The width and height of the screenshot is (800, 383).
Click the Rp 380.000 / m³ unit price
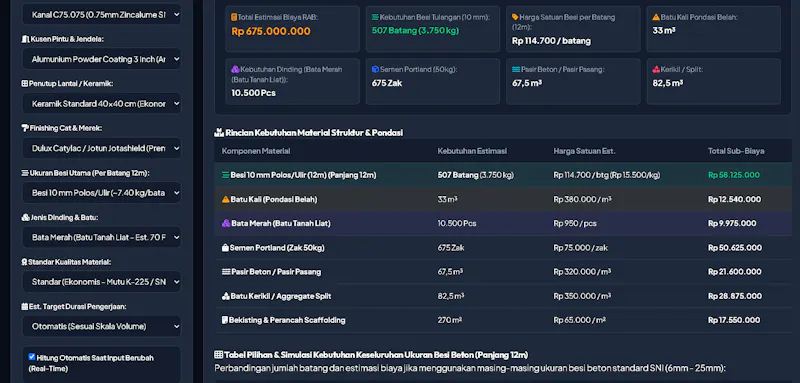pos(583,199)
